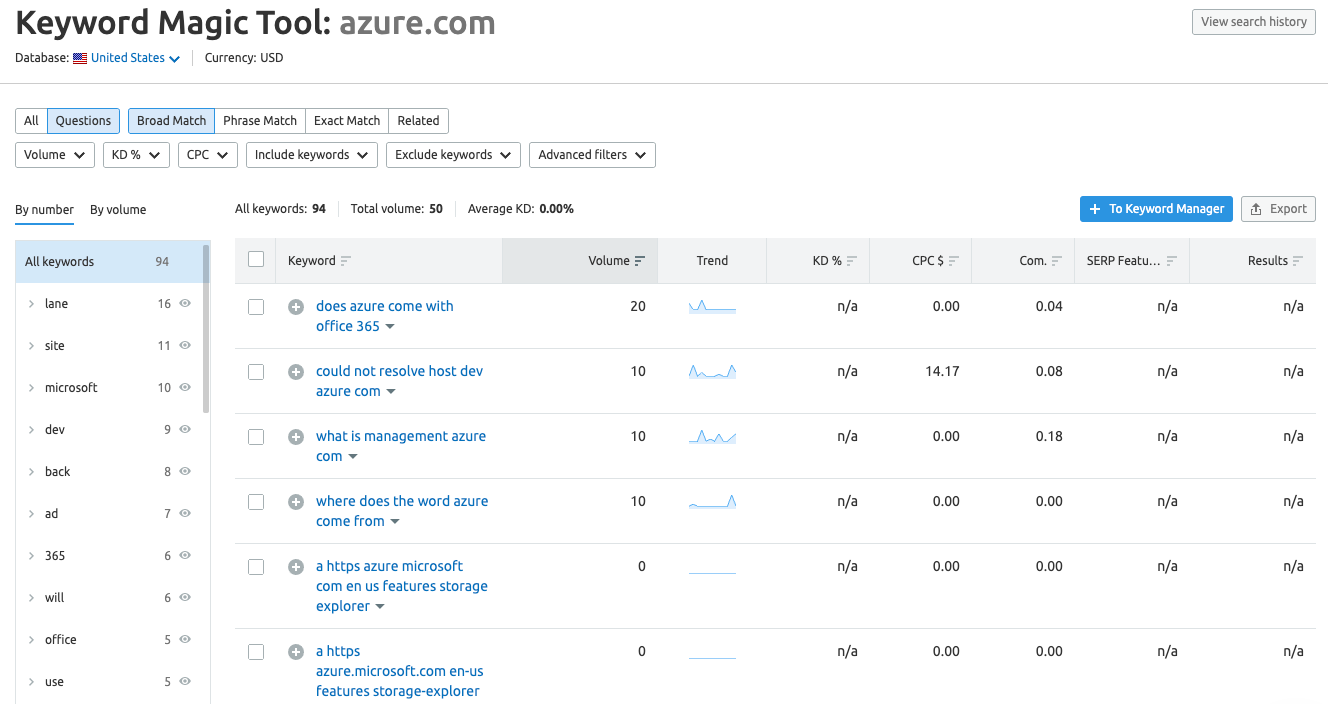The height and width of the screenshot is (704, 1328).
Task: Click plus icon beside 'where does the word azure'
Action: 296,502
